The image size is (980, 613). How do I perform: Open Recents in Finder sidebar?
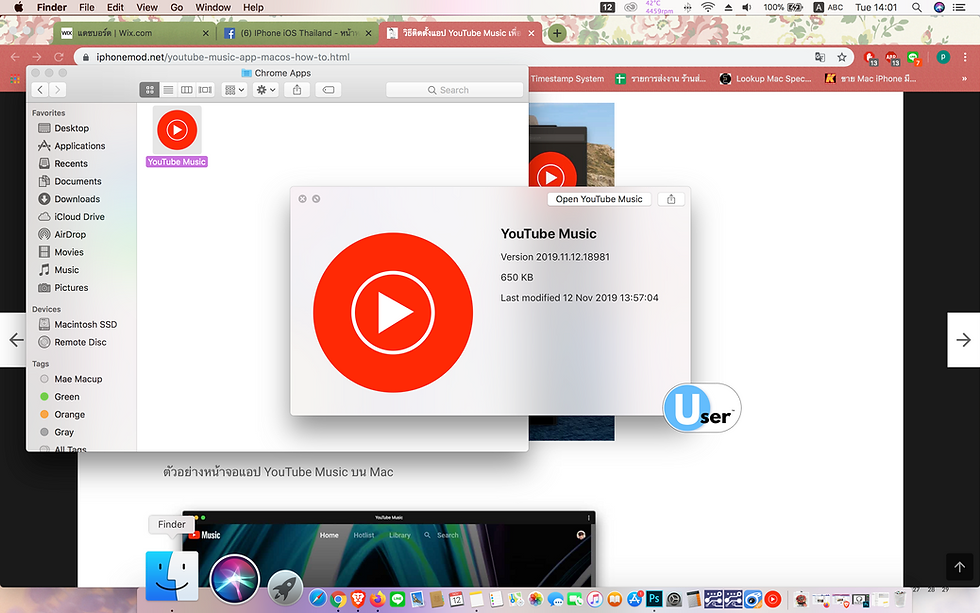point(71,164)
